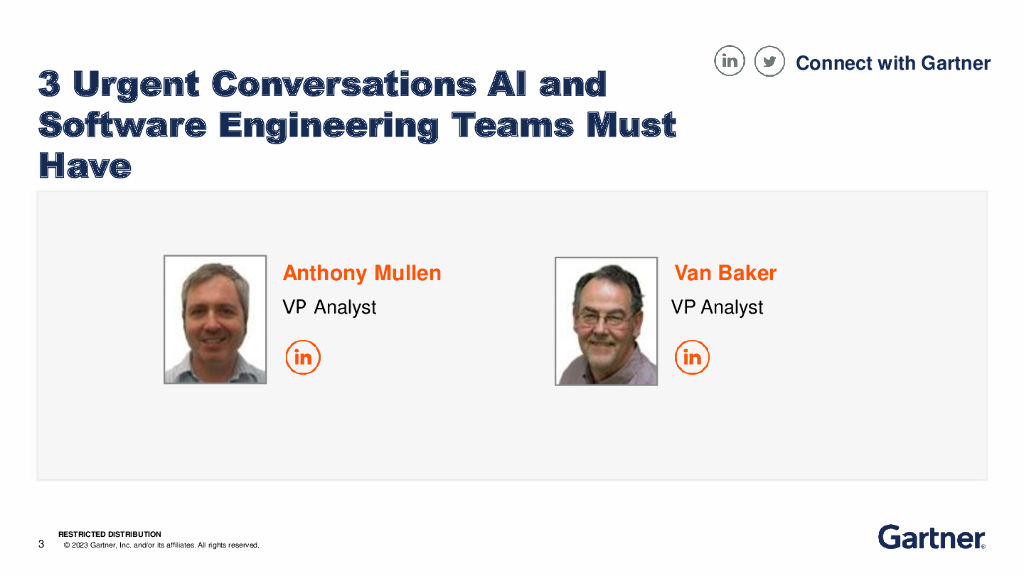Click the © 2023 Gartner copyright notice
1024x576 pixels.
click(161, 545)
